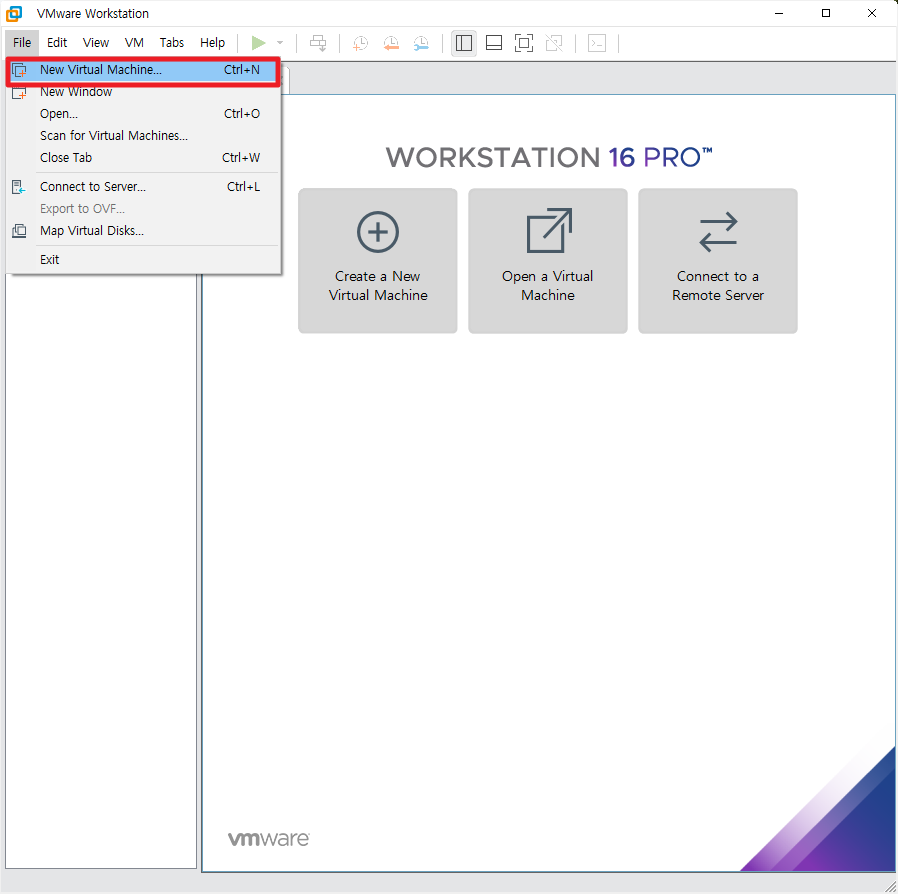Click the window resize grip corner
898x894 pixels.
[x=890, y=886]
